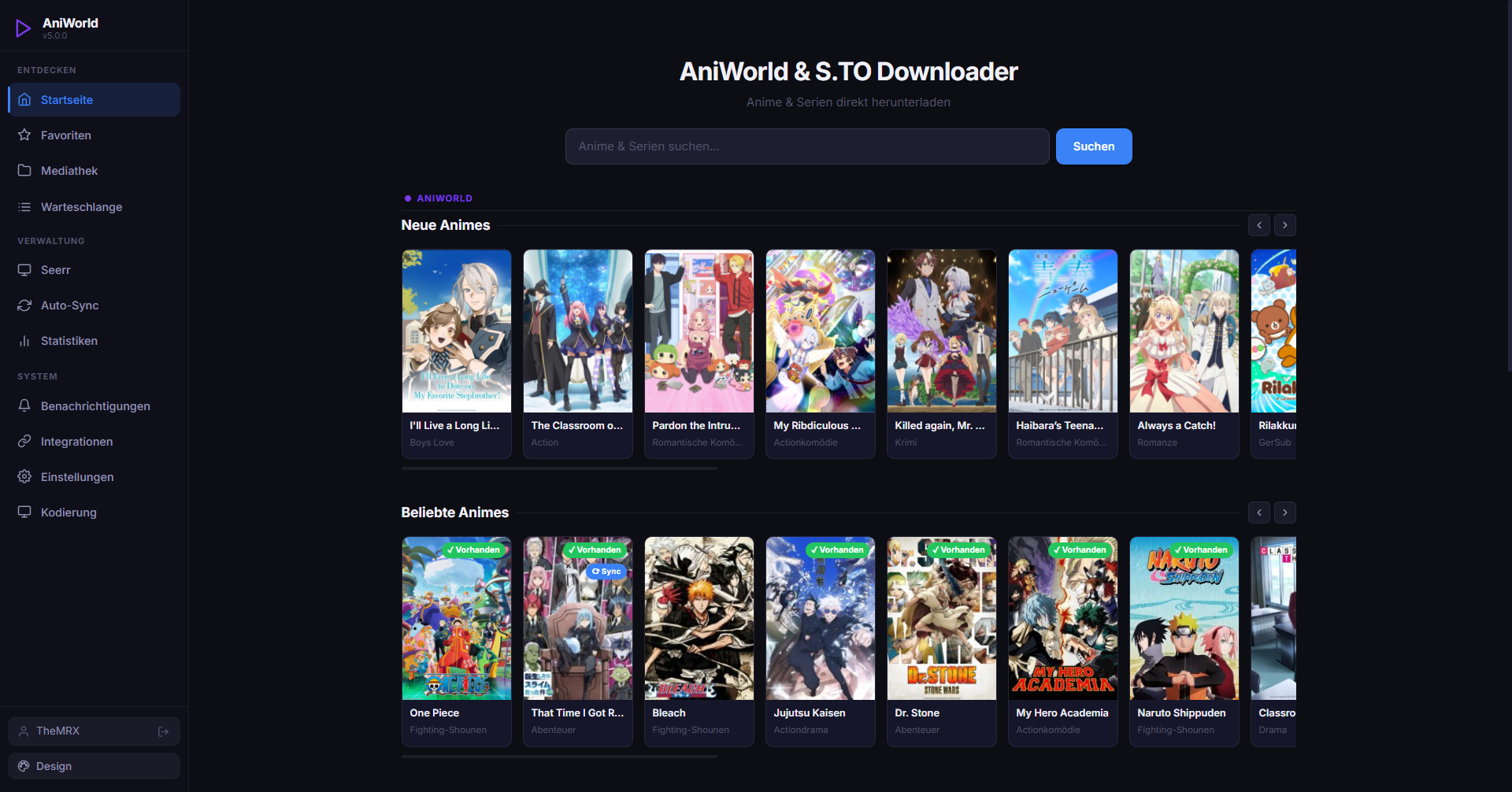Open the Always a Catch! poster

pos(1184,331)
